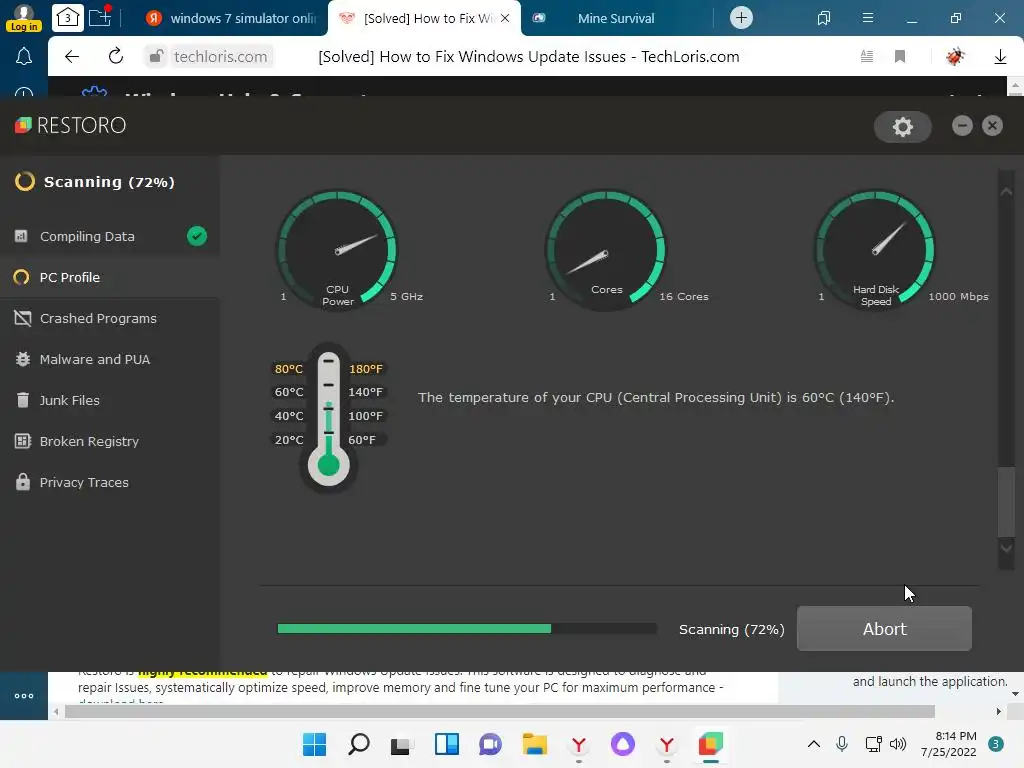Open browser downloads
The width and height of the screenshot is (1024, 768).
(1000, 57)
